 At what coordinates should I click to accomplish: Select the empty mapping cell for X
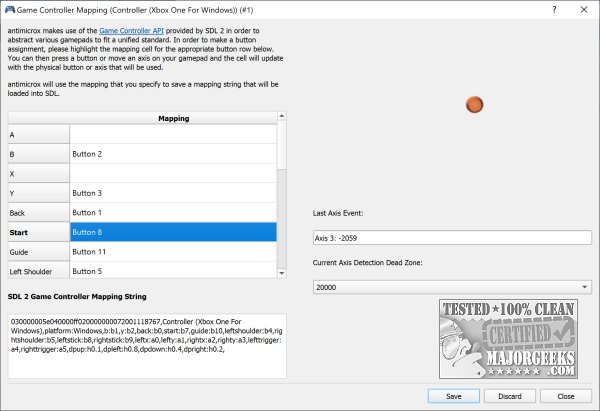click(x=173, y=173)
